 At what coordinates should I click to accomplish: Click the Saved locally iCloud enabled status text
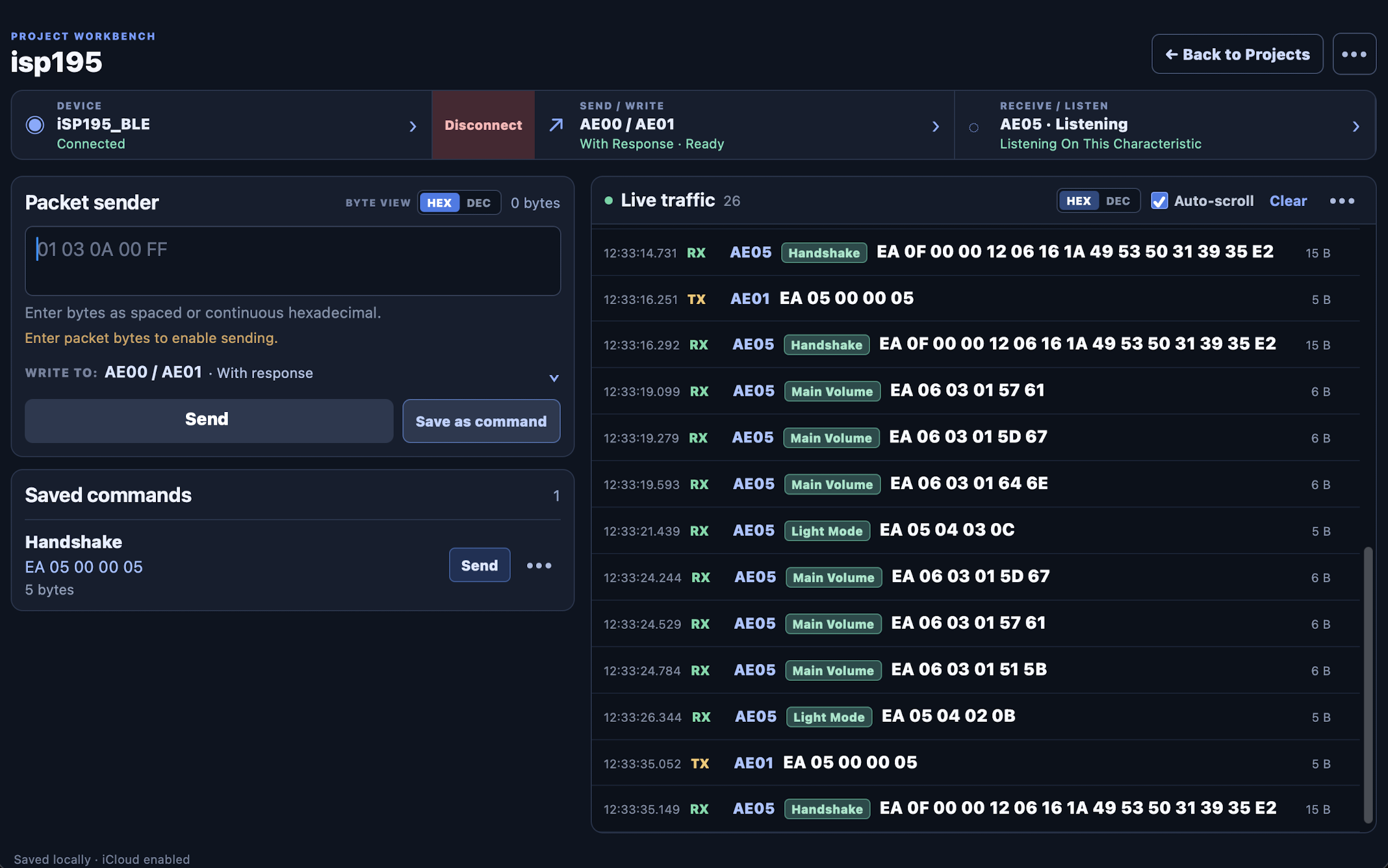click(101, 859)
